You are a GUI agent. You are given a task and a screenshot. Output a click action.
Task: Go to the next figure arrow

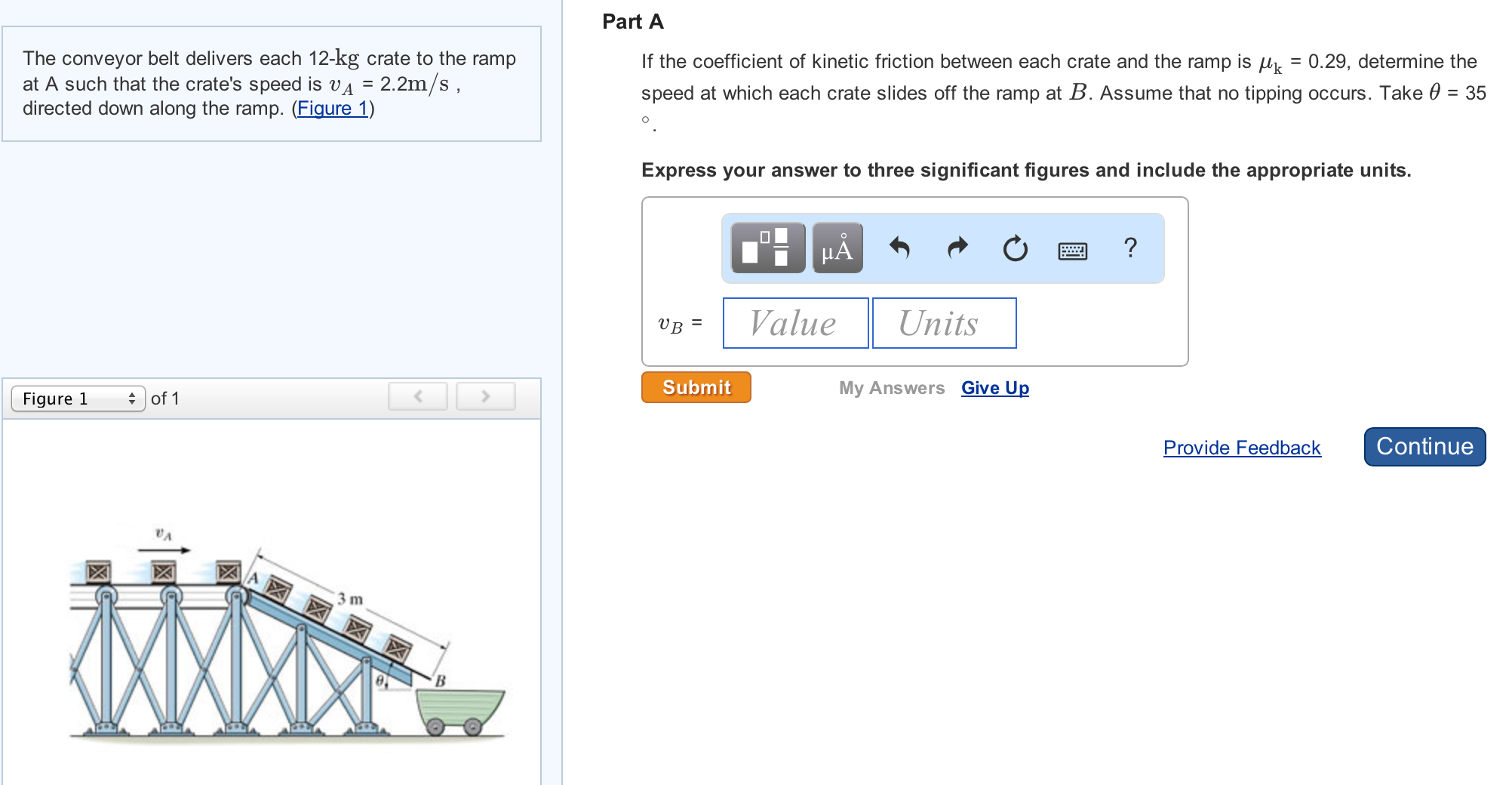485,396
